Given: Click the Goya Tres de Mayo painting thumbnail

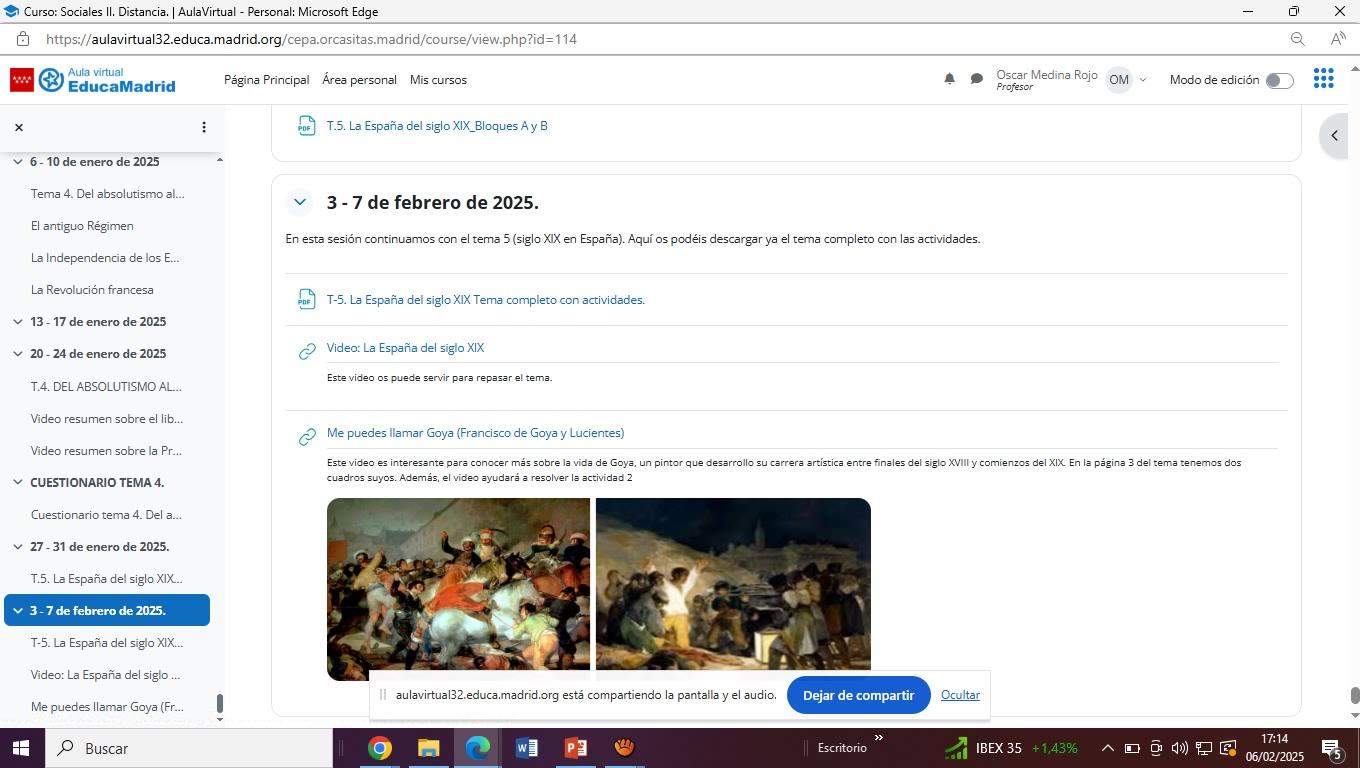Looking at the screenshot, I should [733, 589].
